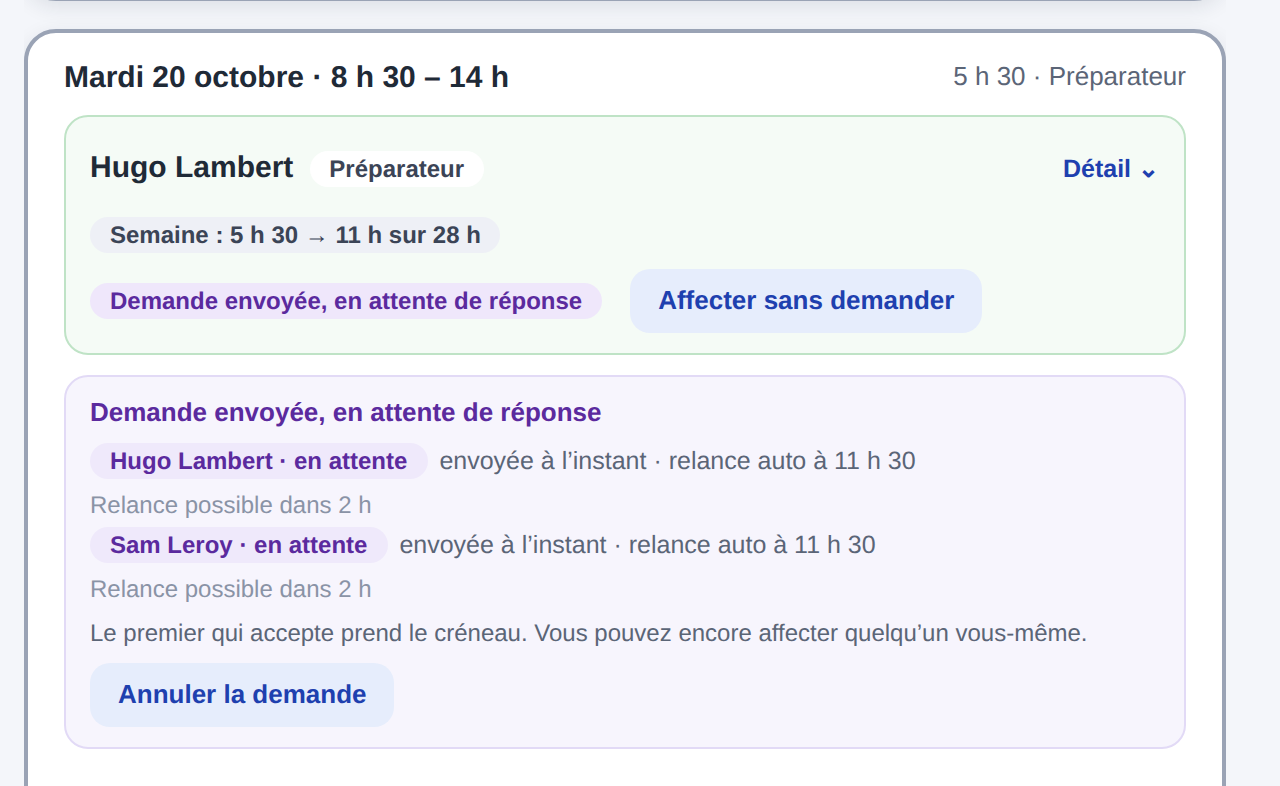Click the purple panel heading Demande envoyée, en attente de réponse

click(x=346, y=412)
